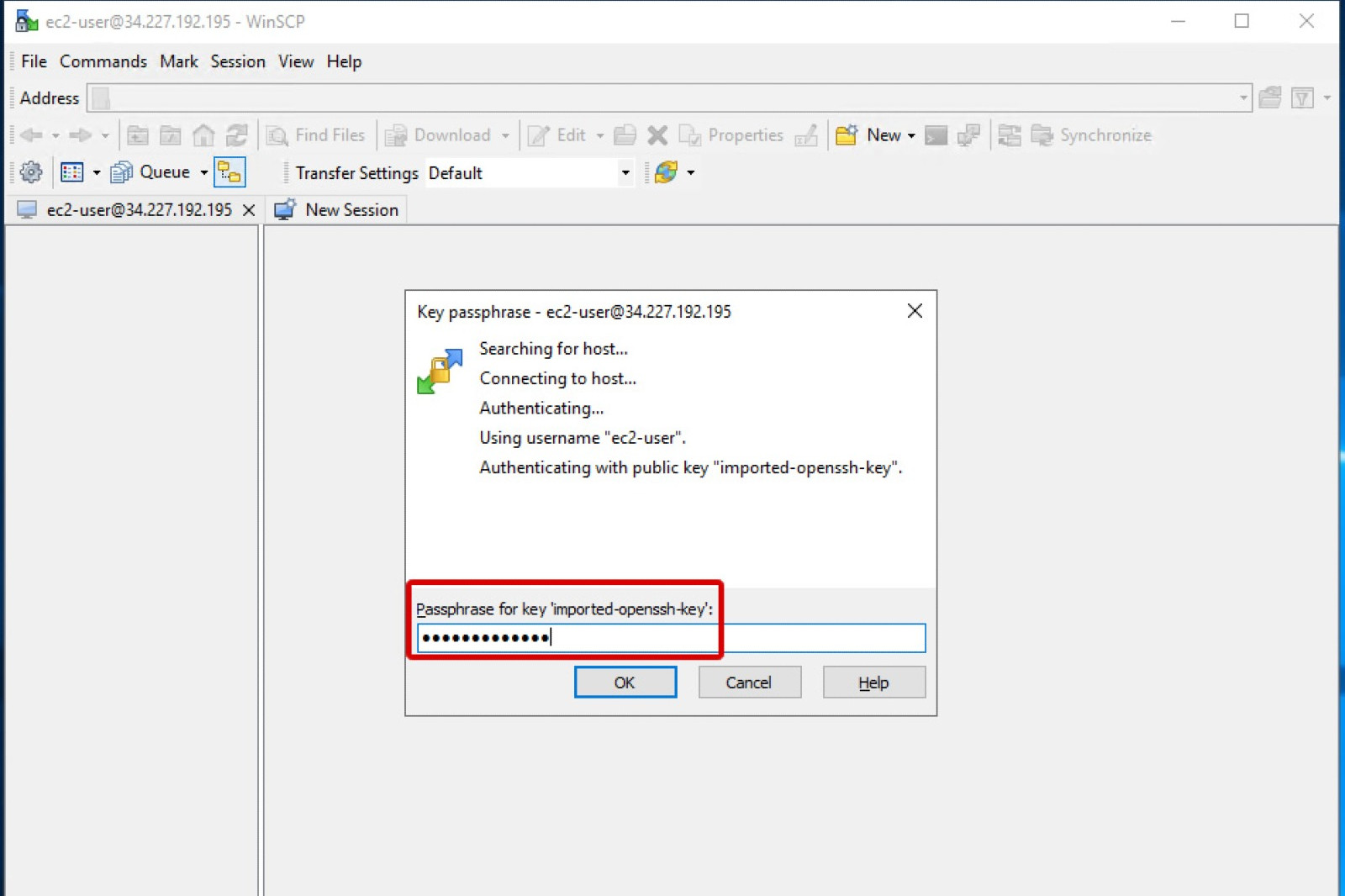Click the "Authenticating..." text line

pos(541,408)
